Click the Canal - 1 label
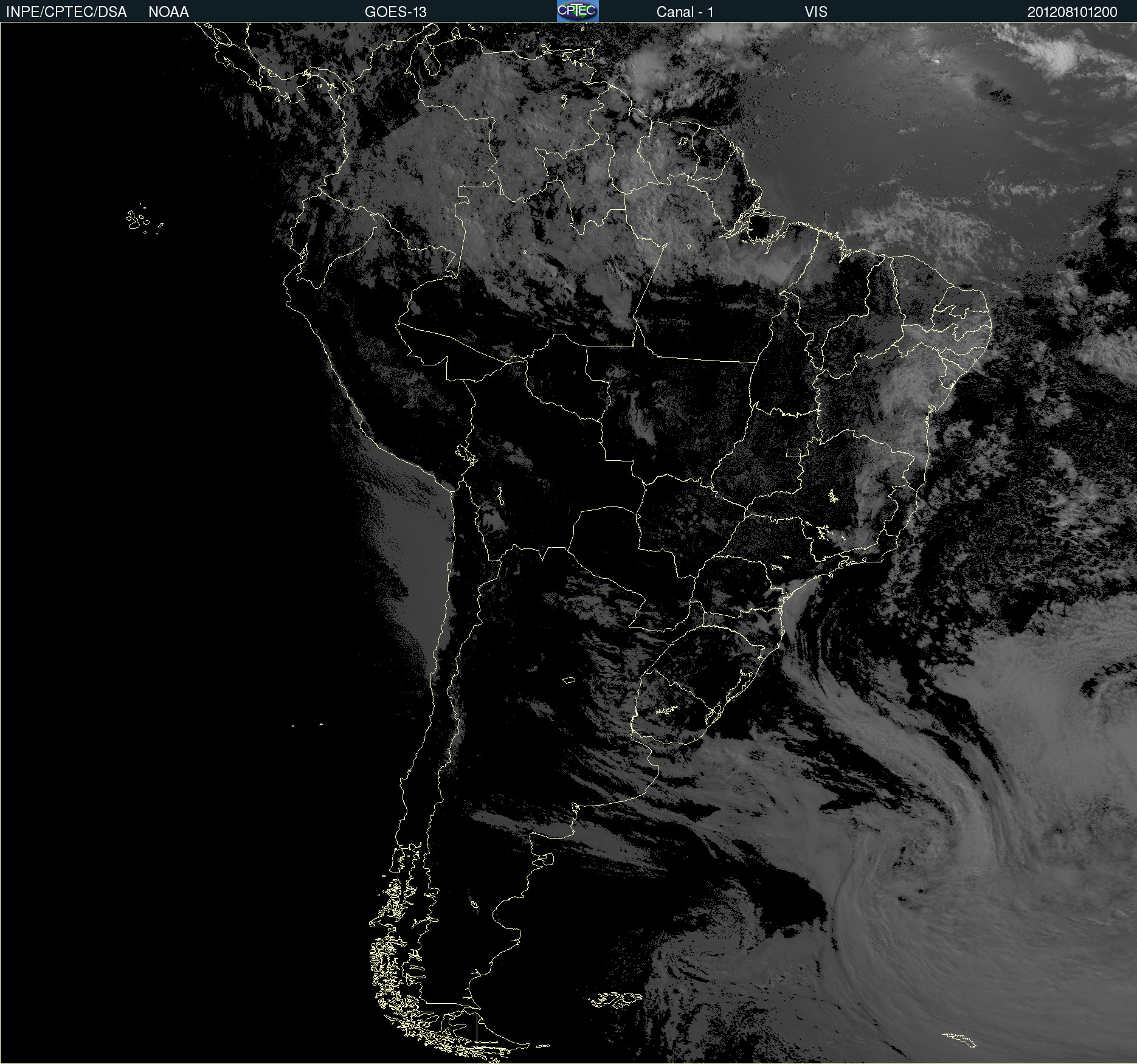Viewport: 1137px width, 1064px height. click(x=685, y=12)
